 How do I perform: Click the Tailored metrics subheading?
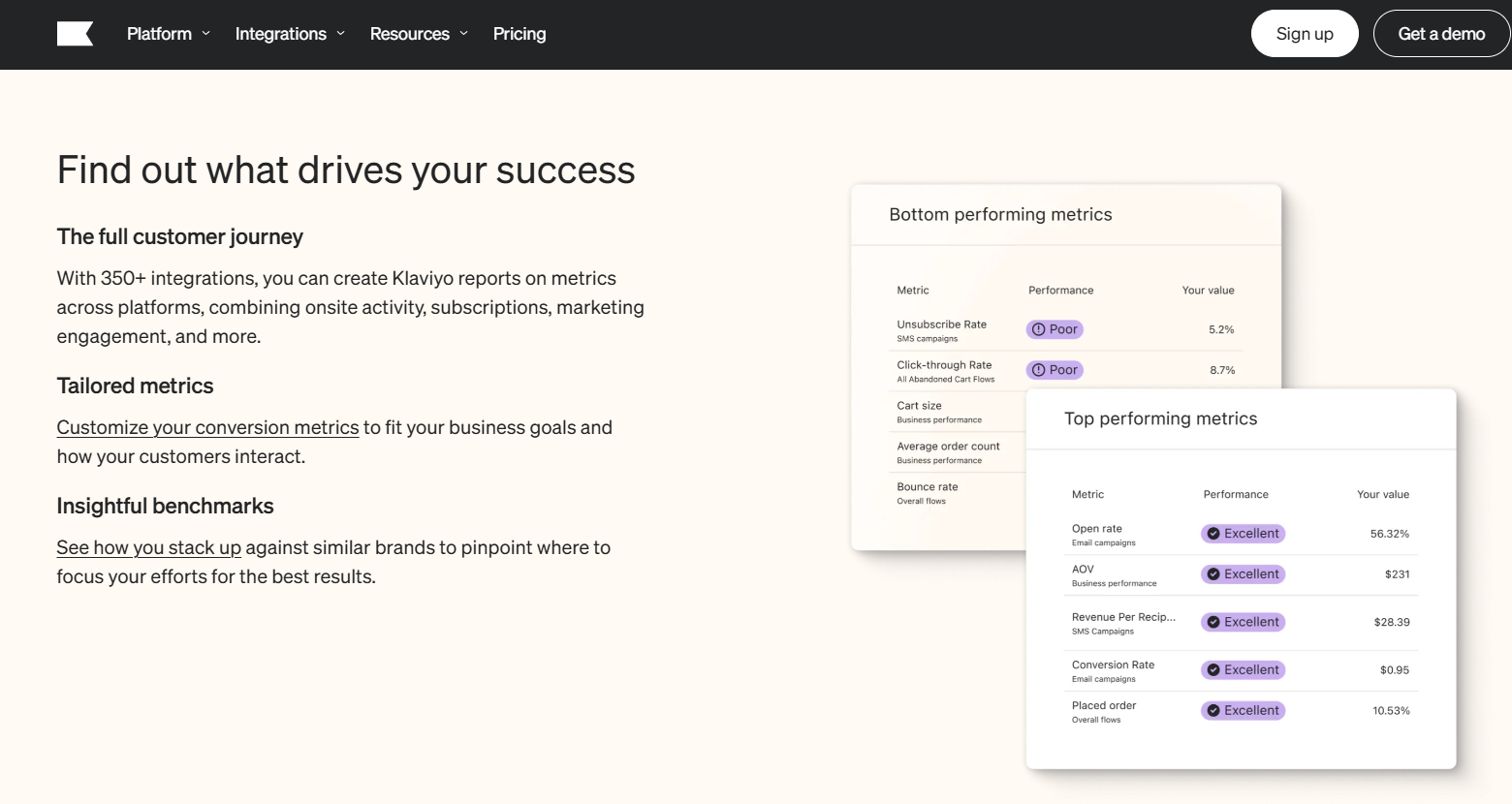pos(135,387)
